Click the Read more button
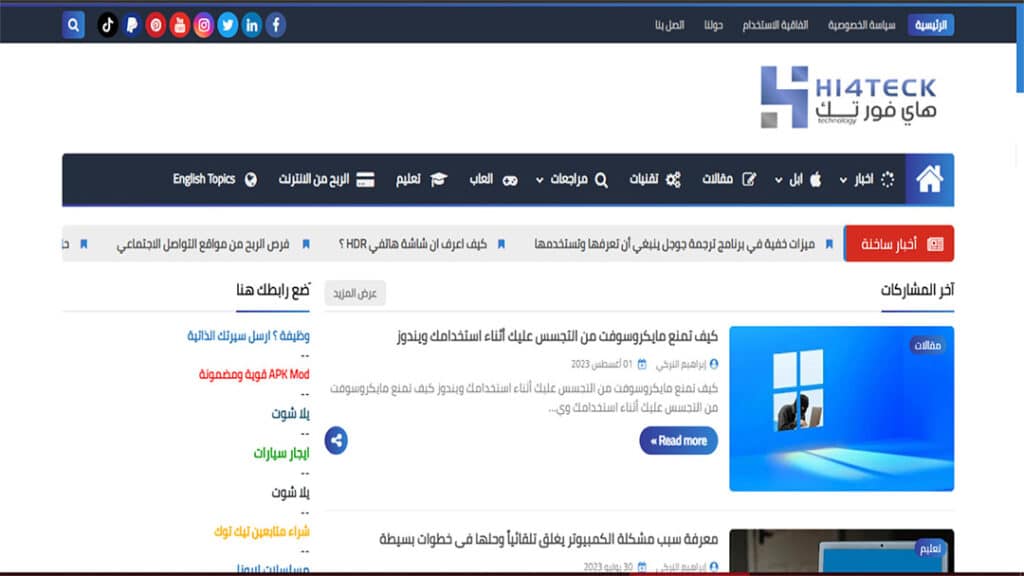The image size is (1024, 576). 678,440
